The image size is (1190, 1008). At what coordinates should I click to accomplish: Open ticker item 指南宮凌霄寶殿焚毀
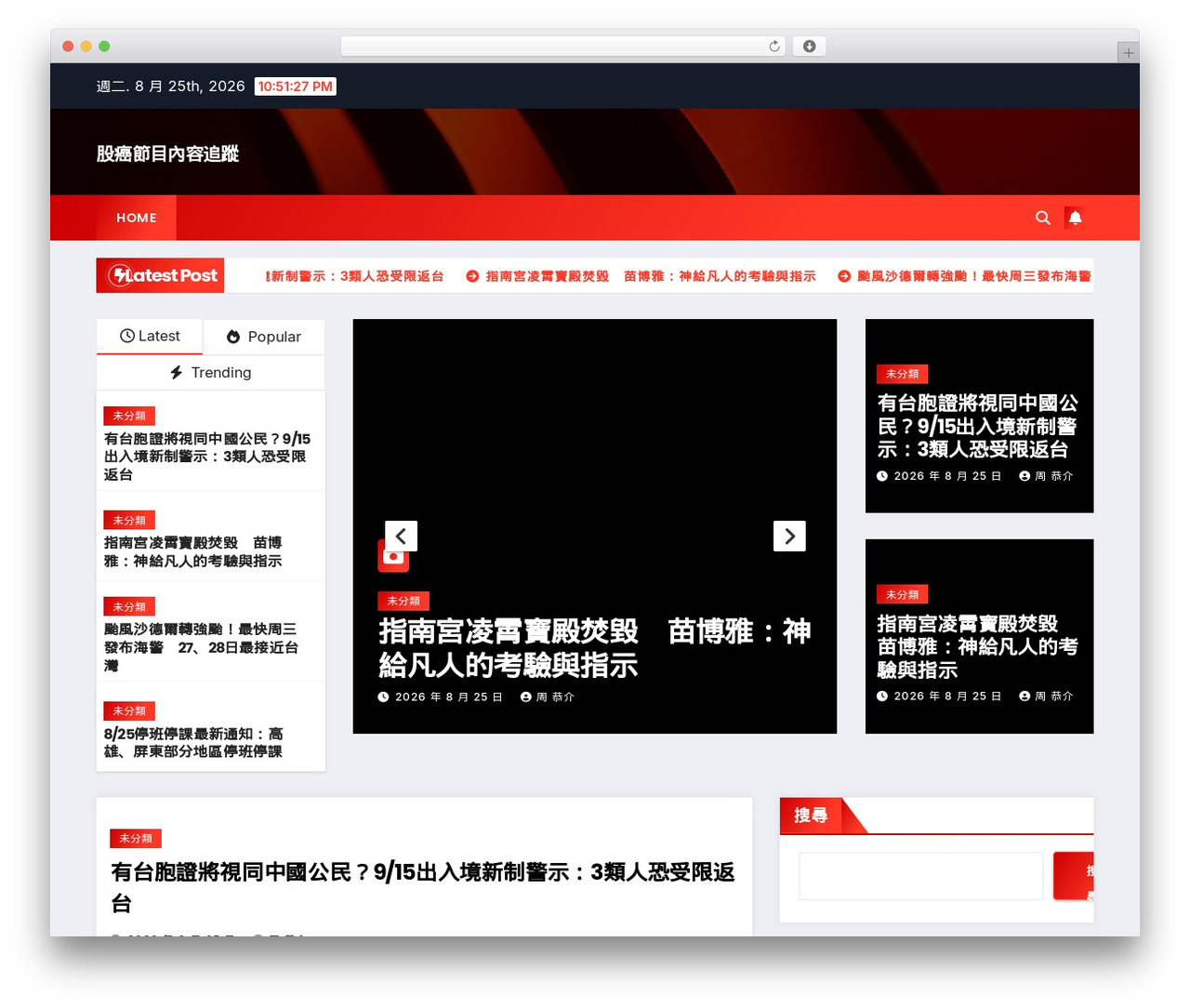coord(641,276)
